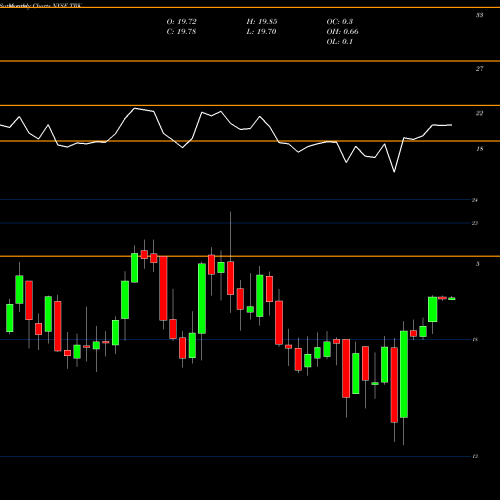Click the 'O: 19.72' open value
This screenshot has height=500, width=500.
pos(181,22)
